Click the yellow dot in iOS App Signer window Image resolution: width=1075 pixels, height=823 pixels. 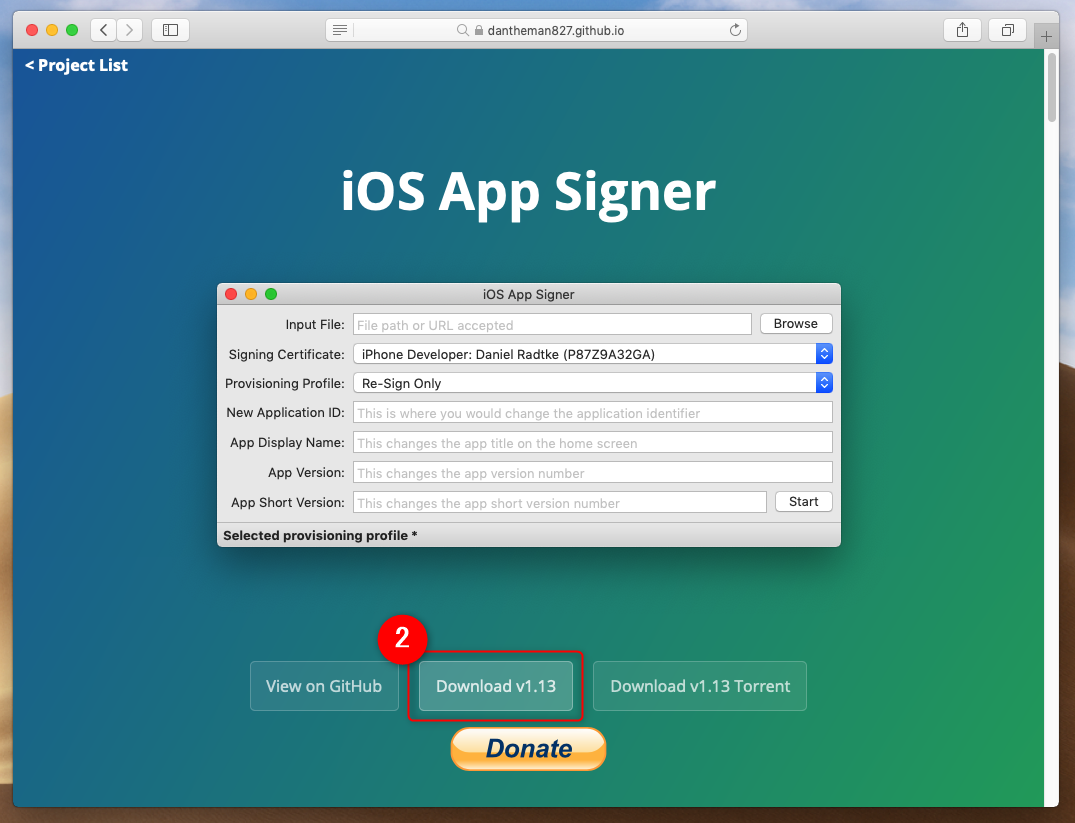pos(251,294)
